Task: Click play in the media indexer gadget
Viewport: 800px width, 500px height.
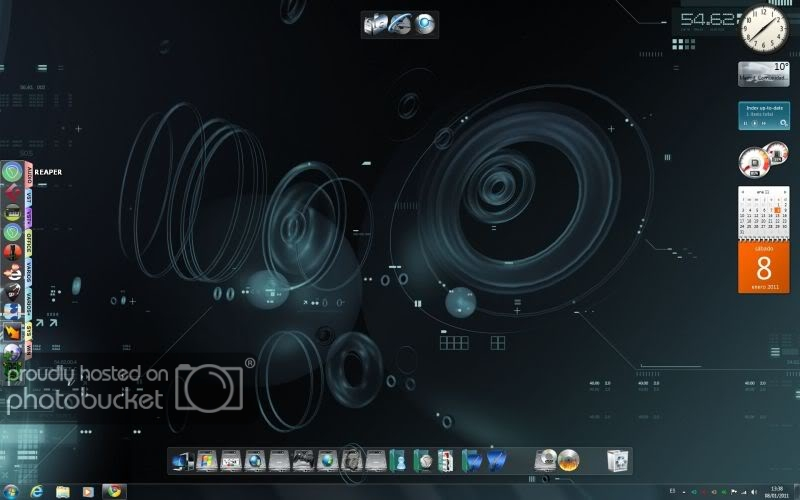Action: (755, 123)
